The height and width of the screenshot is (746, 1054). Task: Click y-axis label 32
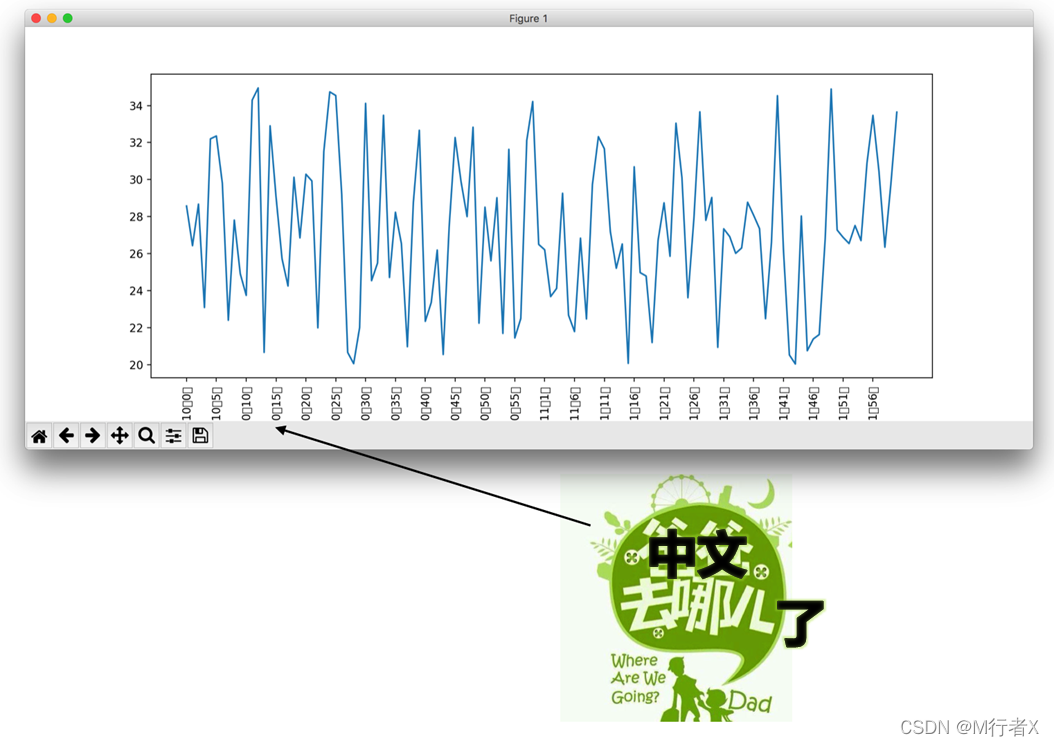point(136,142)
